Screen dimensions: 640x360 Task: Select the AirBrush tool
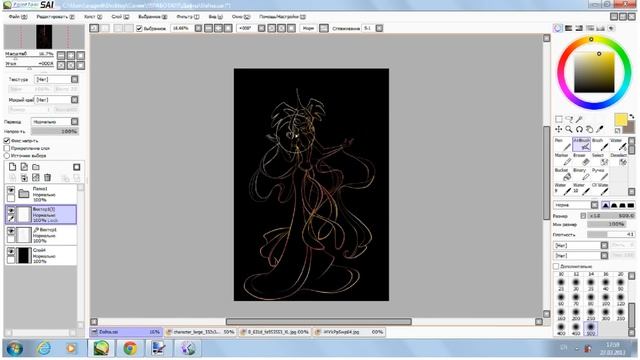581,144
